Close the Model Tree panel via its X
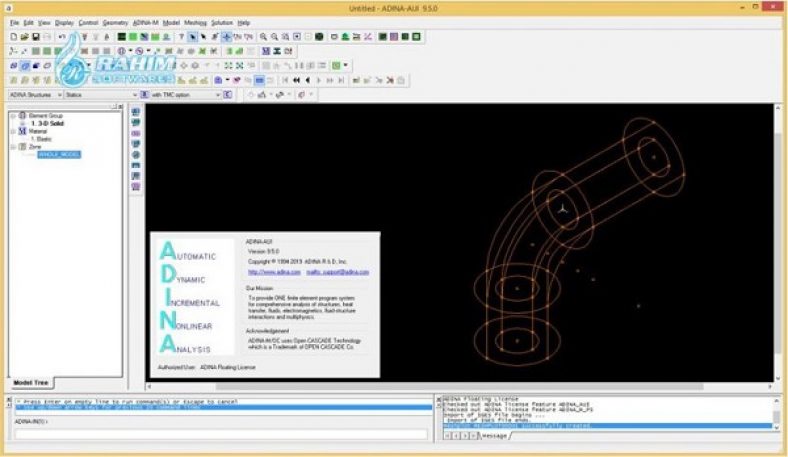 point(120,106)
